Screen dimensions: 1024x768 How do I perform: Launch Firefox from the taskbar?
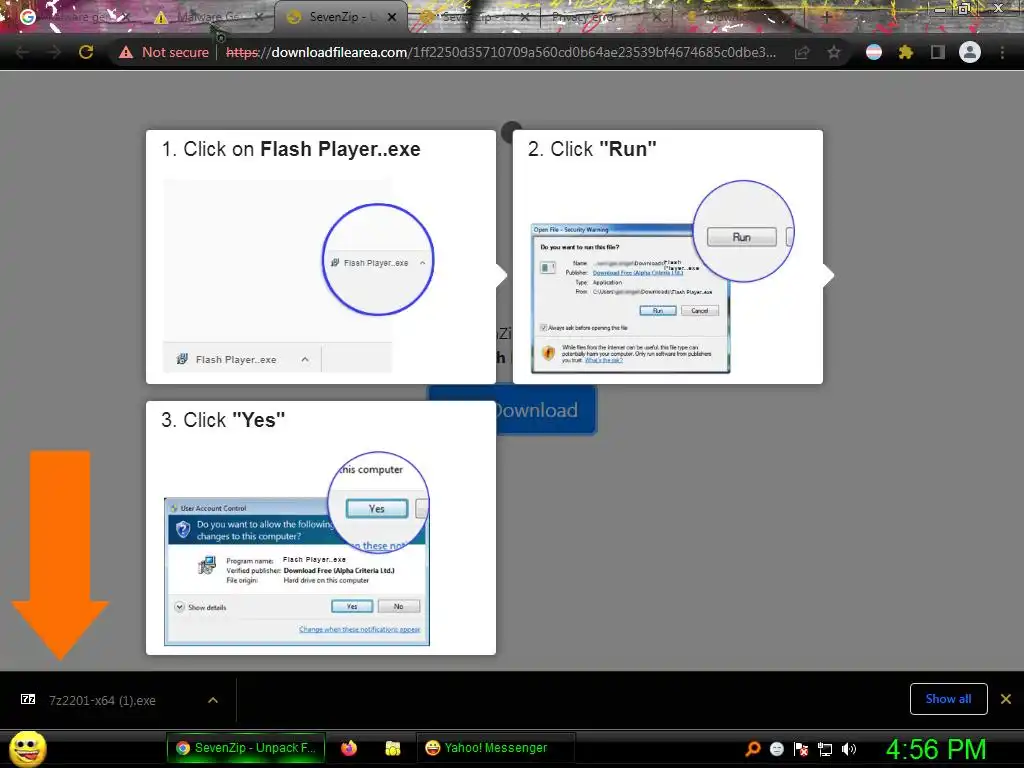(x=349, y=748)
